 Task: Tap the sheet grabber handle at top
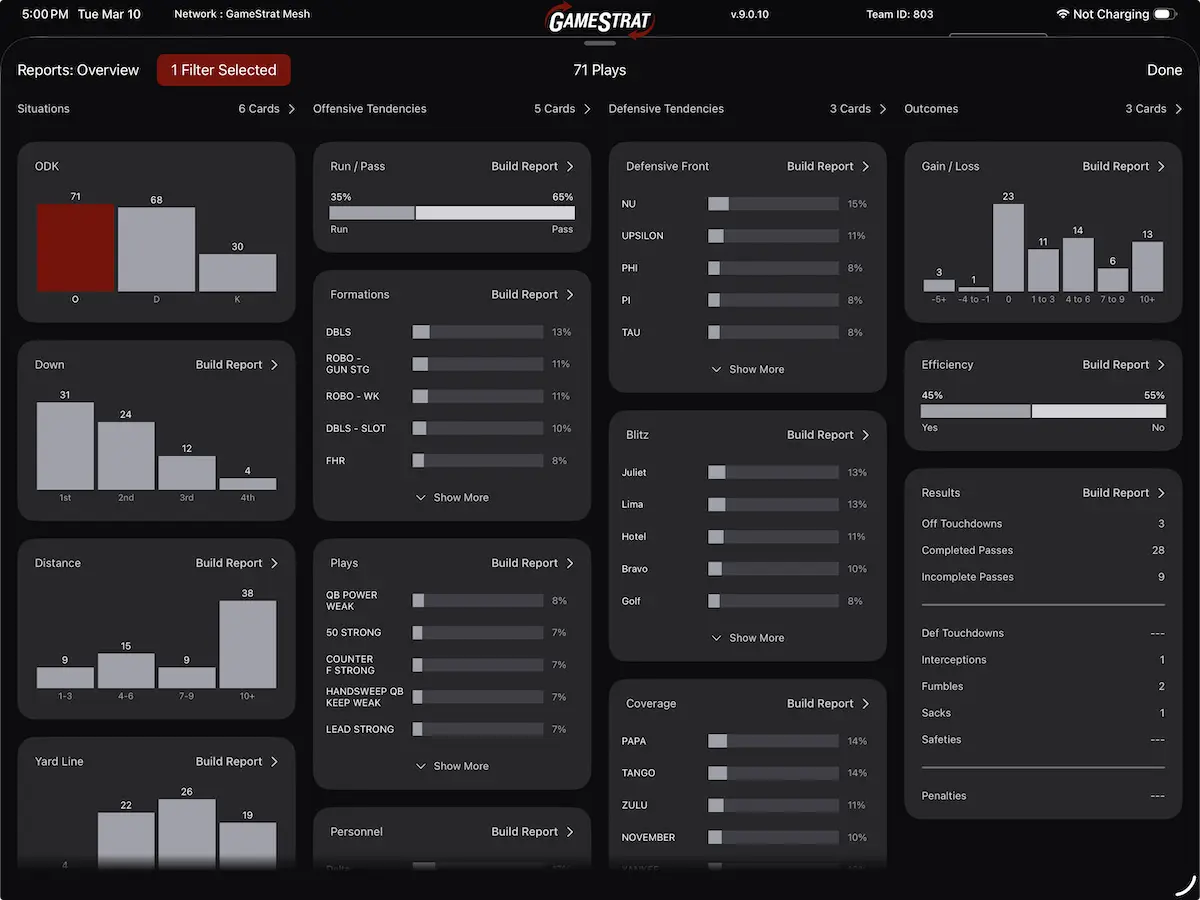pyautogui.click(x=600, y=44)
